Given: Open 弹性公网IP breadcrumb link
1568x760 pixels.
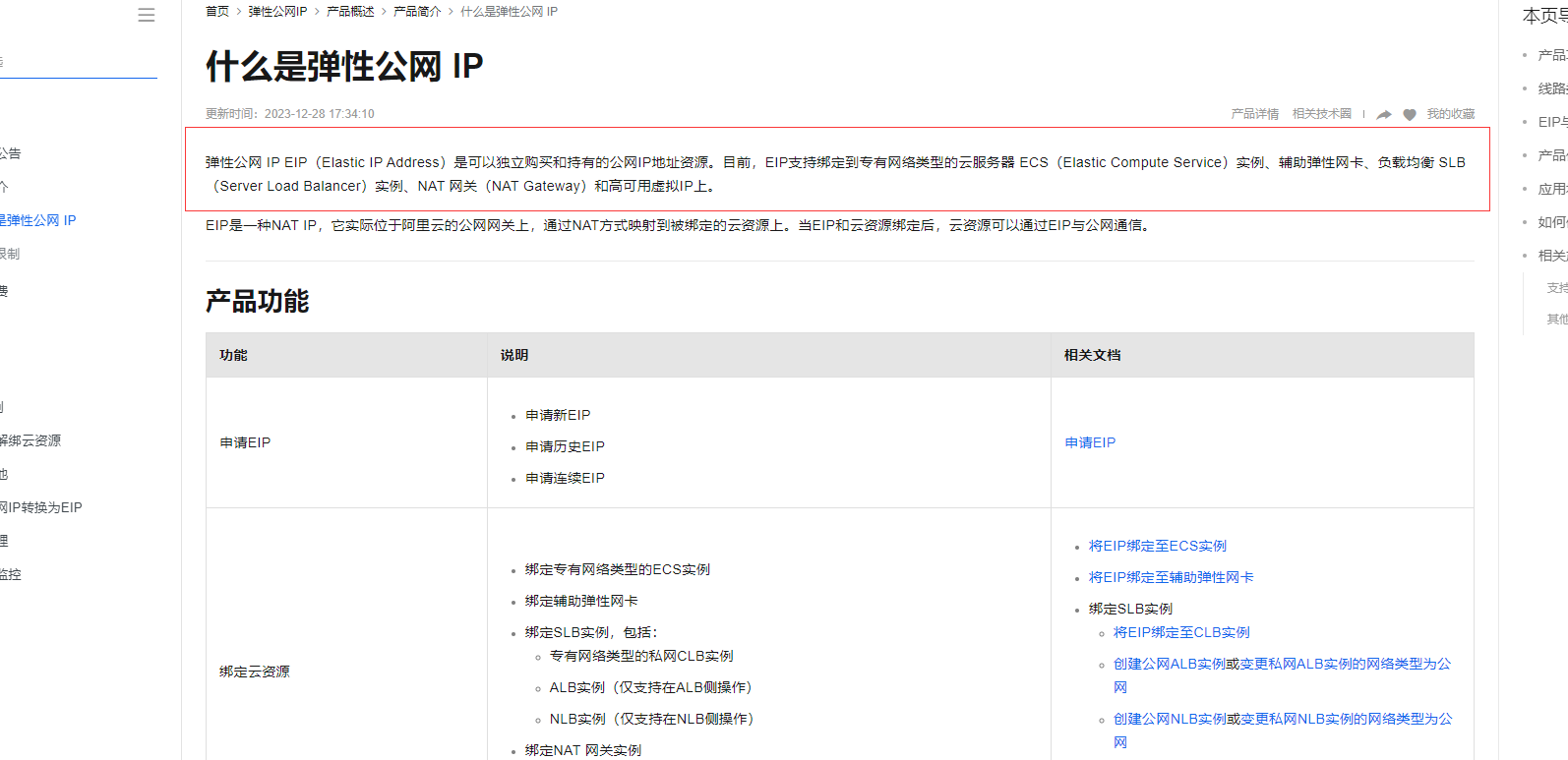Looking at the screenshot, I should pyautogui.click(x=277, y=12).
